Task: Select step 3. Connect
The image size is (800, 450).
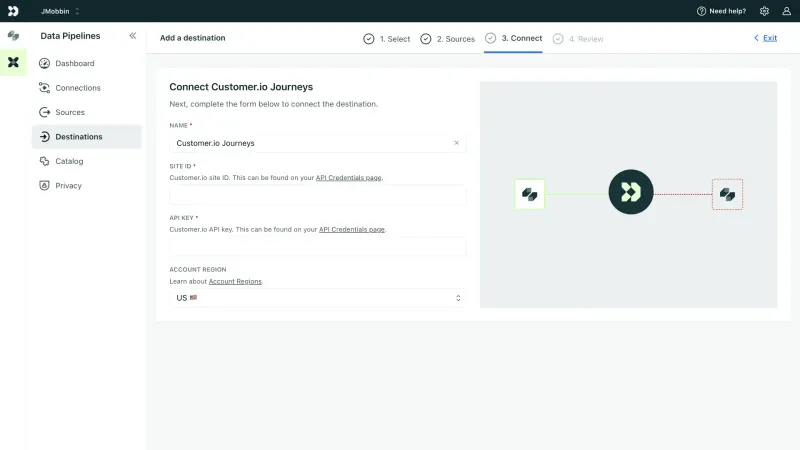Action: tap(513, 38)
